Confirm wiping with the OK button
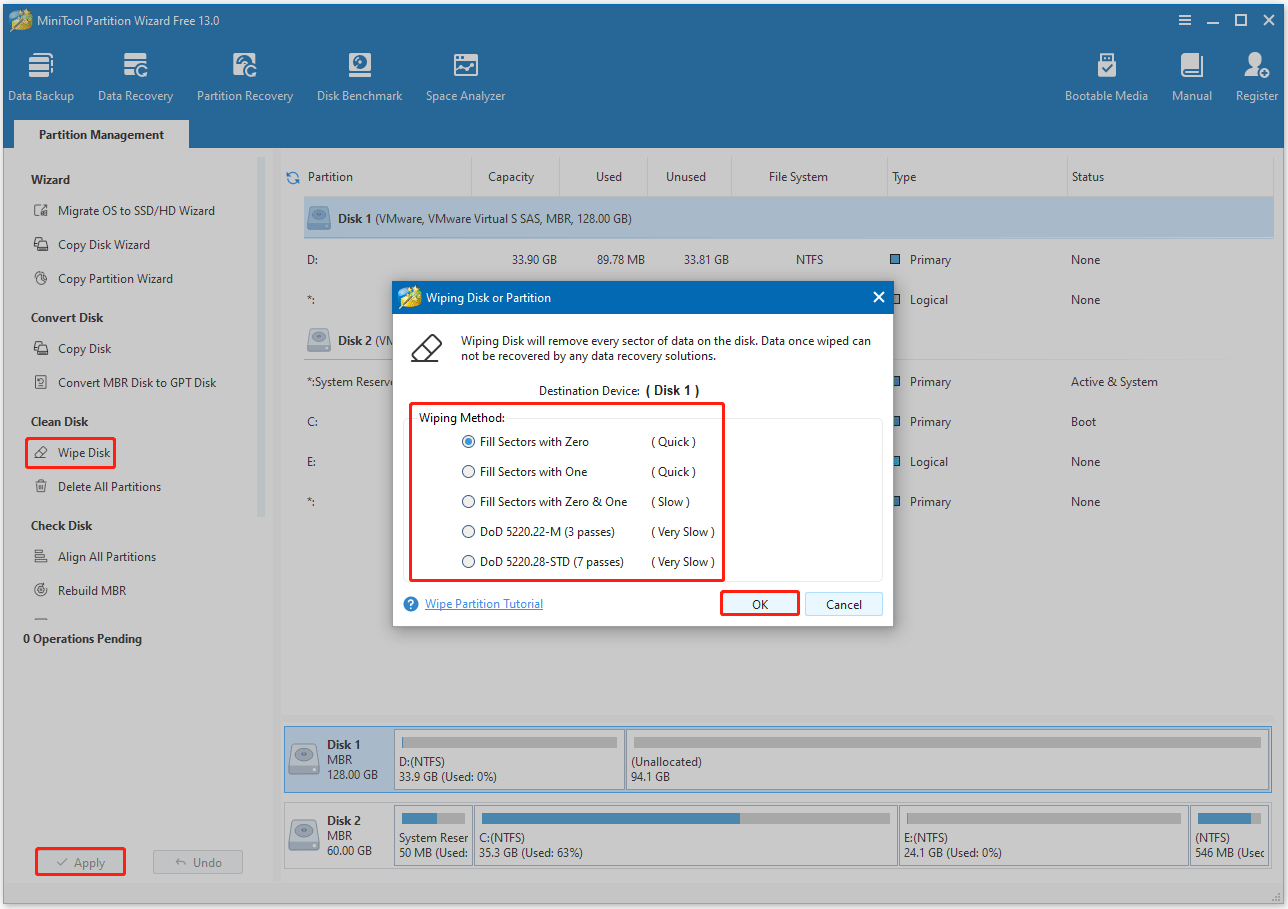Viewport: 1288px width, 909px height. [759, 603]
